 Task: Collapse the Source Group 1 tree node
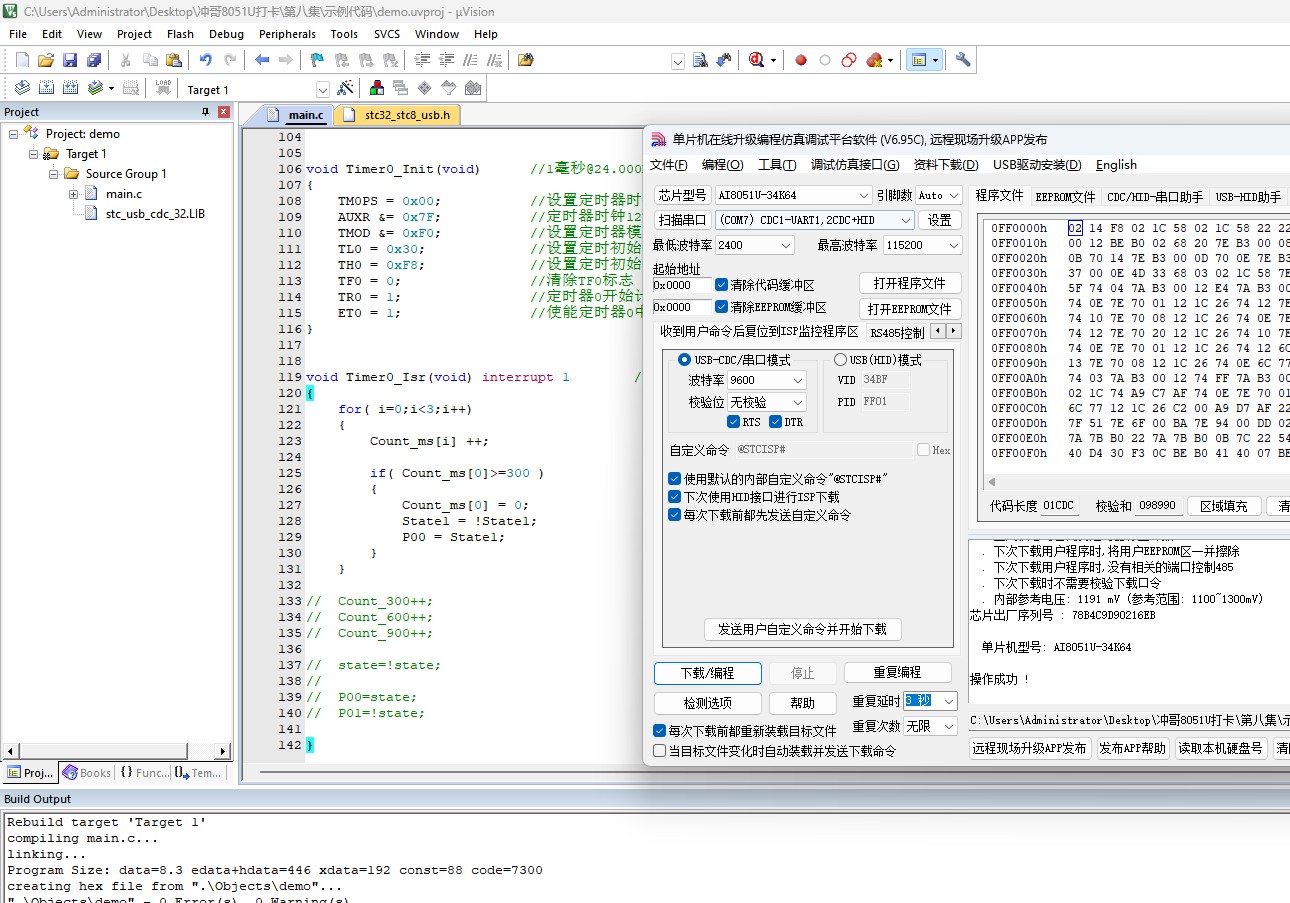point(55,174)
